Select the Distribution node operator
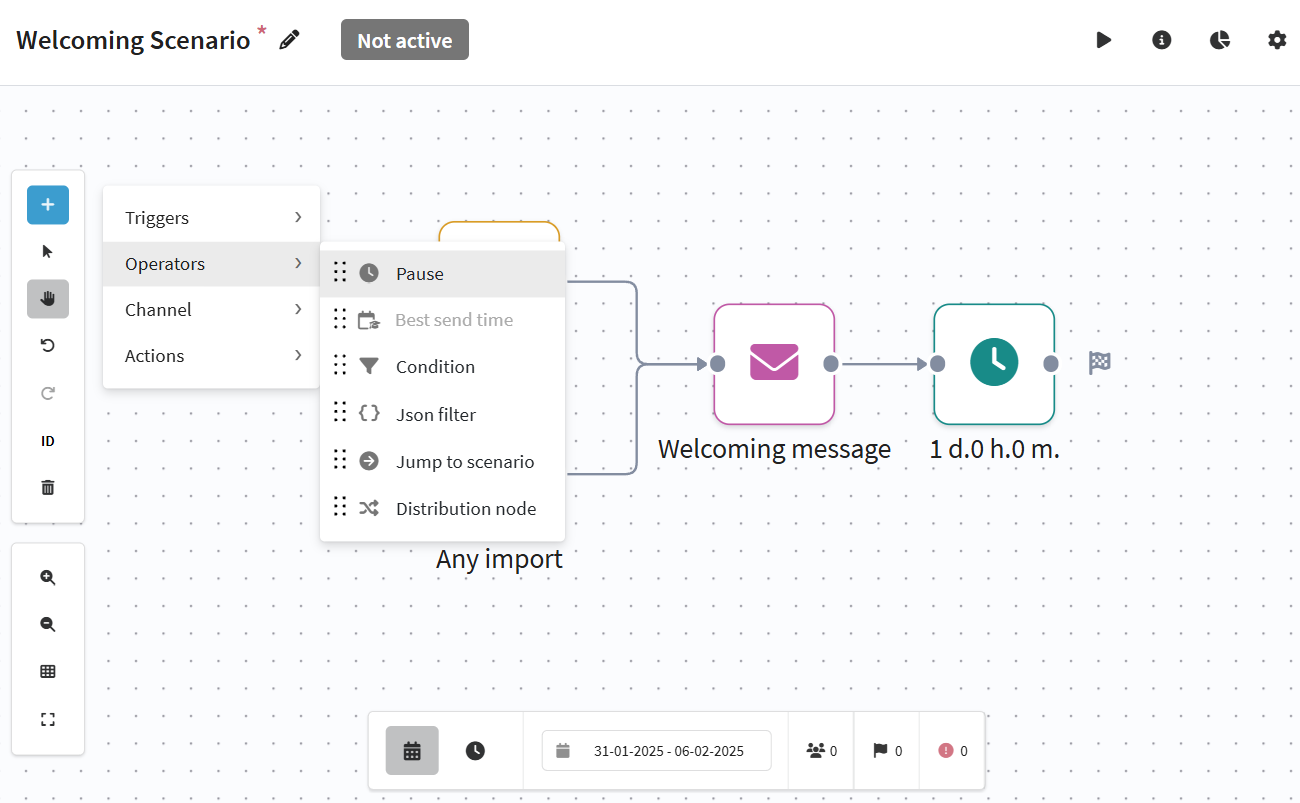This screenshot has width=1300, height=803. pos(442,509)
